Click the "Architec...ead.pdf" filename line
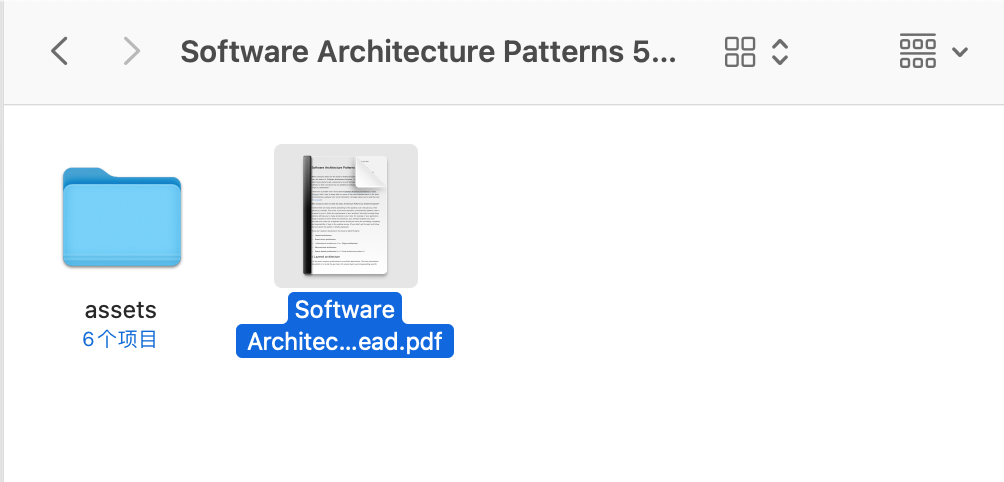Screen dimensions: 1004x482 pyautogui.click(x=345, y=341)
